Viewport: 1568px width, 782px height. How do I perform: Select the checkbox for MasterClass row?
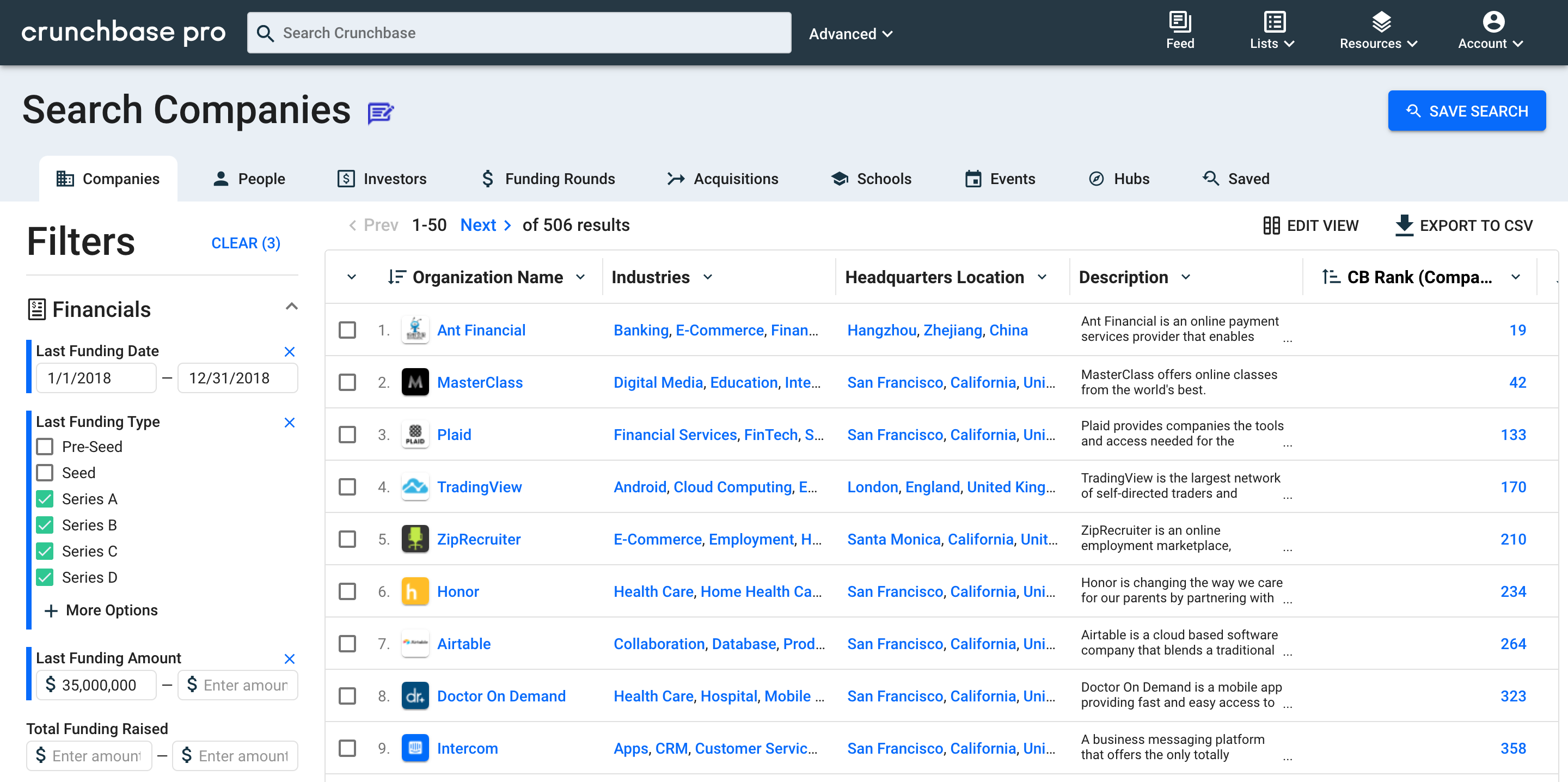click(347, 382)
